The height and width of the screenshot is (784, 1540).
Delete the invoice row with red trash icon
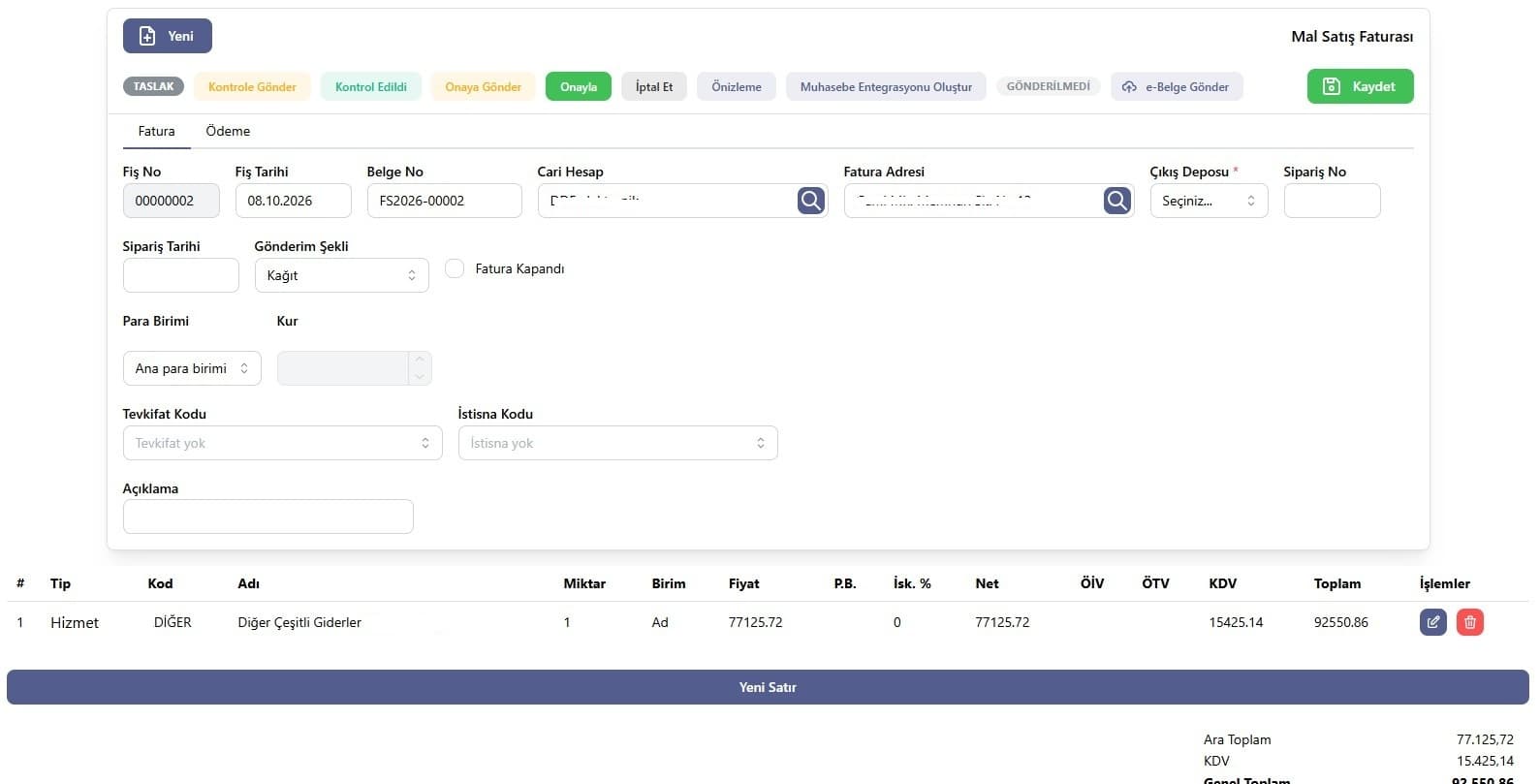click(1469, 622)
